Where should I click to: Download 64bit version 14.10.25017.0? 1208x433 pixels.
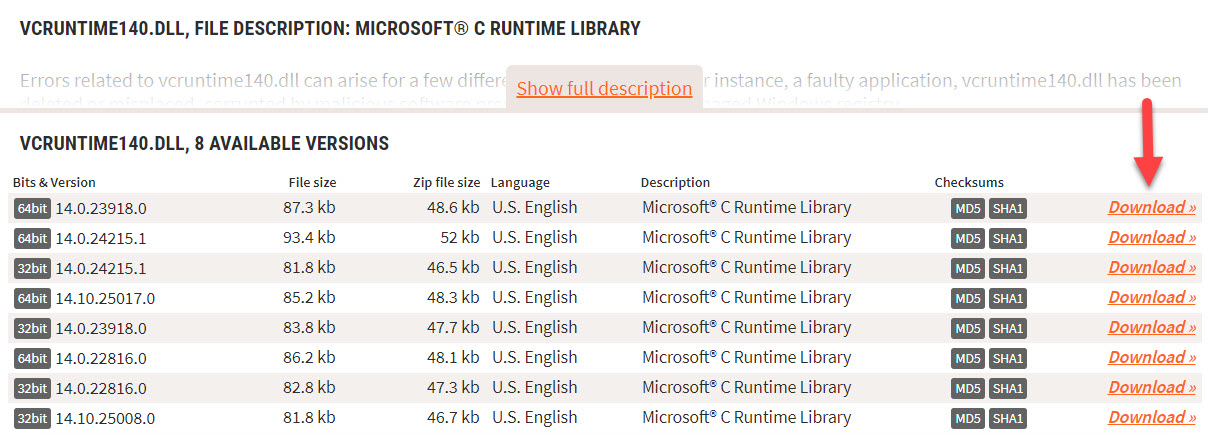coord(1152,297)
